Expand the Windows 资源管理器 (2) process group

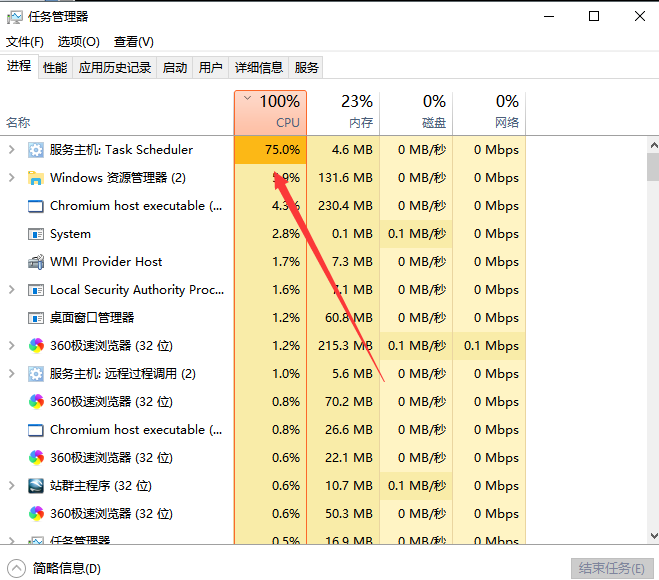12,178
